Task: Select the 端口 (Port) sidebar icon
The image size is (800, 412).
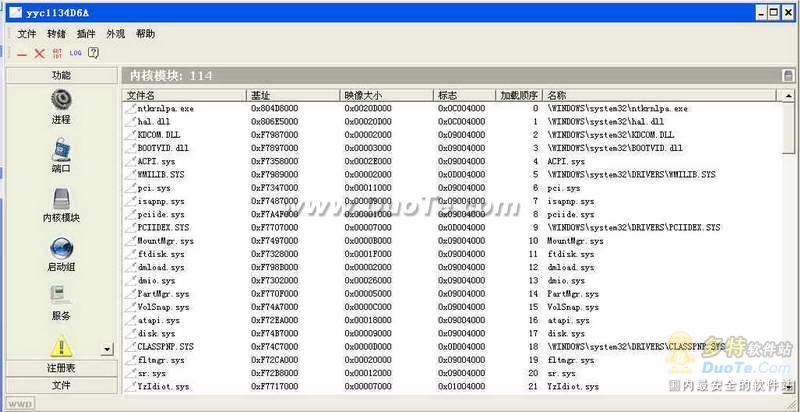Action: pos(61,150)
